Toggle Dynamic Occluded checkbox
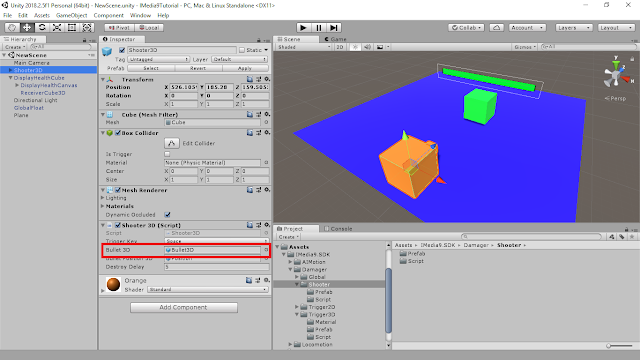The height and width of the screenshot is (360, 640). tap(167, 215)
